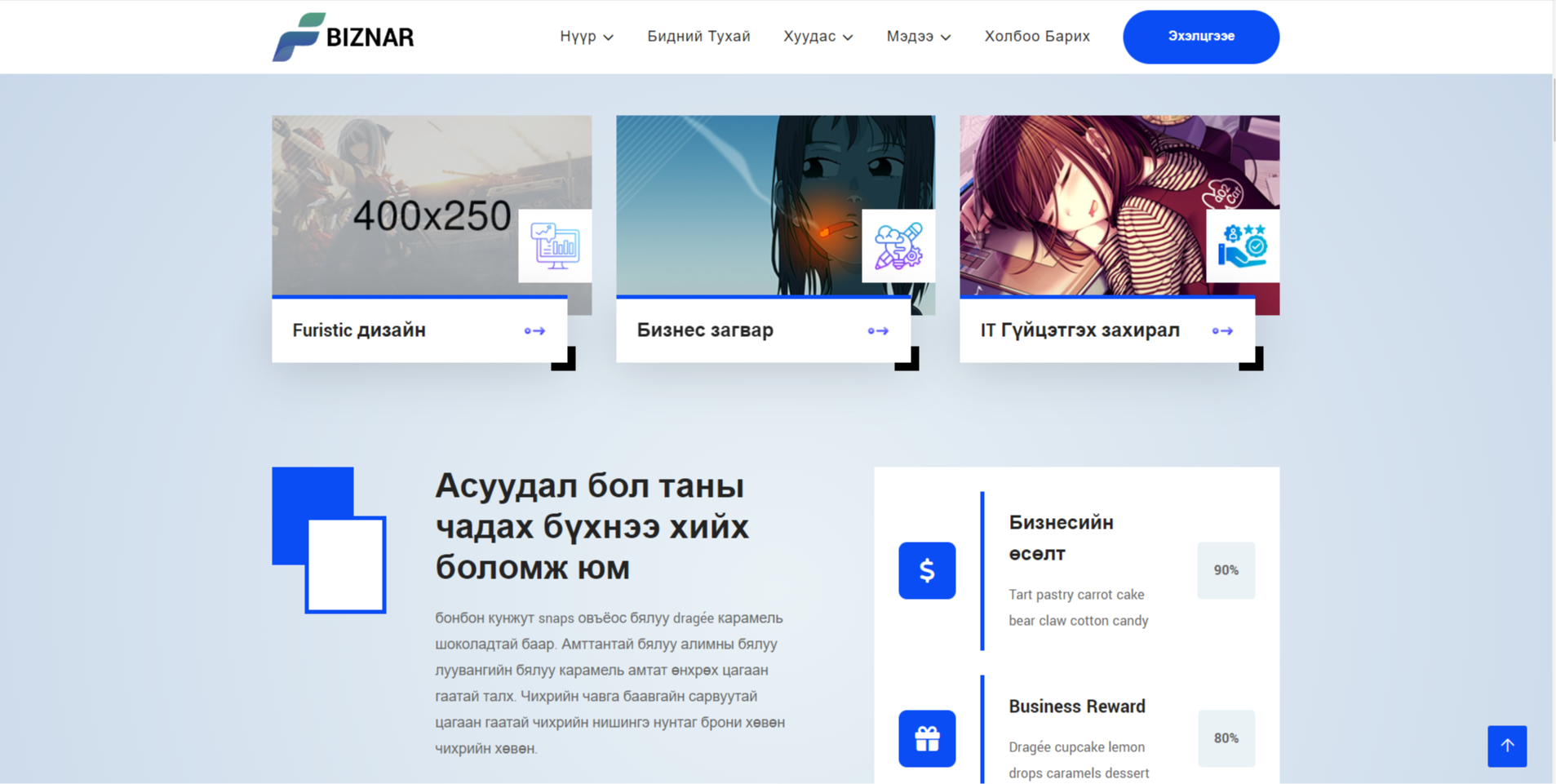Click the arrow beside IT Гүйцэтгэх захирал
The image size is (1556, 784).
point(1222,330)
